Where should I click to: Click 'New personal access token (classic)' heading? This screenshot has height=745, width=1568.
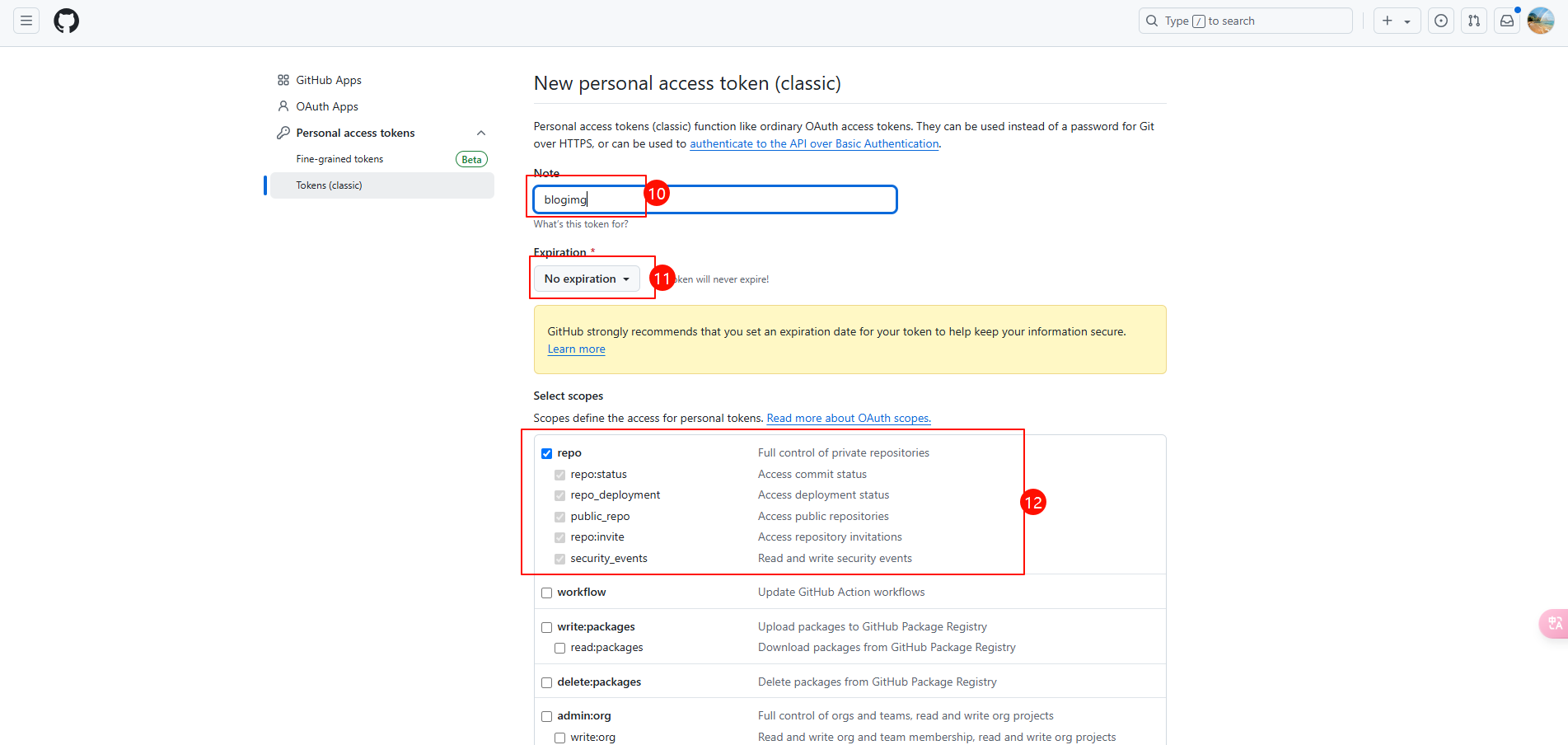coord(687,83)
